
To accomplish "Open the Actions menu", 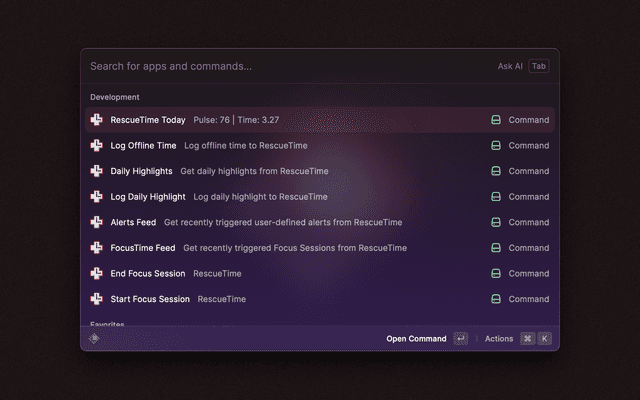I will point(499,339).
